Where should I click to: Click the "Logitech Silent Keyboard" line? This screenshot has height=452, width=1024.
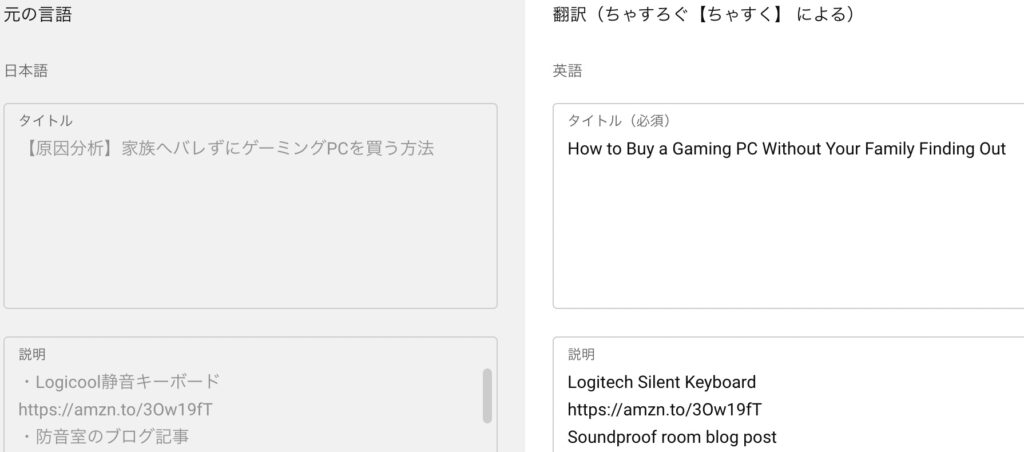coord(662,382)
